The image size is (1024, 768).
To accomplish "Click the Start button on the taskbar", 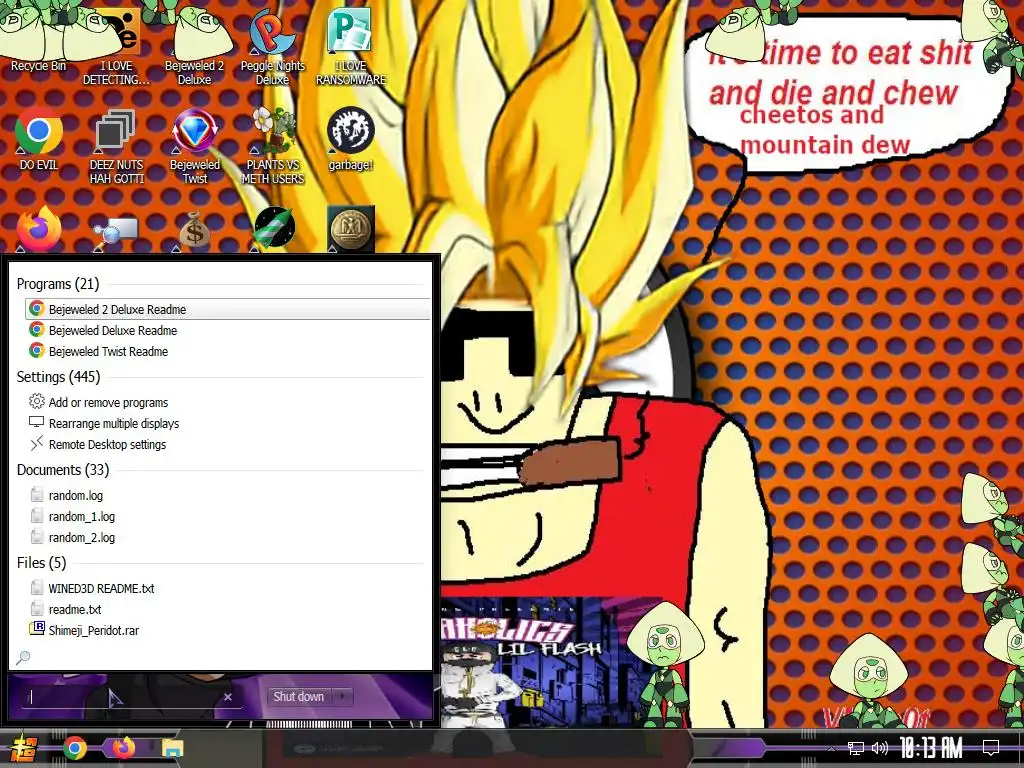I will [x=22, y=749].
